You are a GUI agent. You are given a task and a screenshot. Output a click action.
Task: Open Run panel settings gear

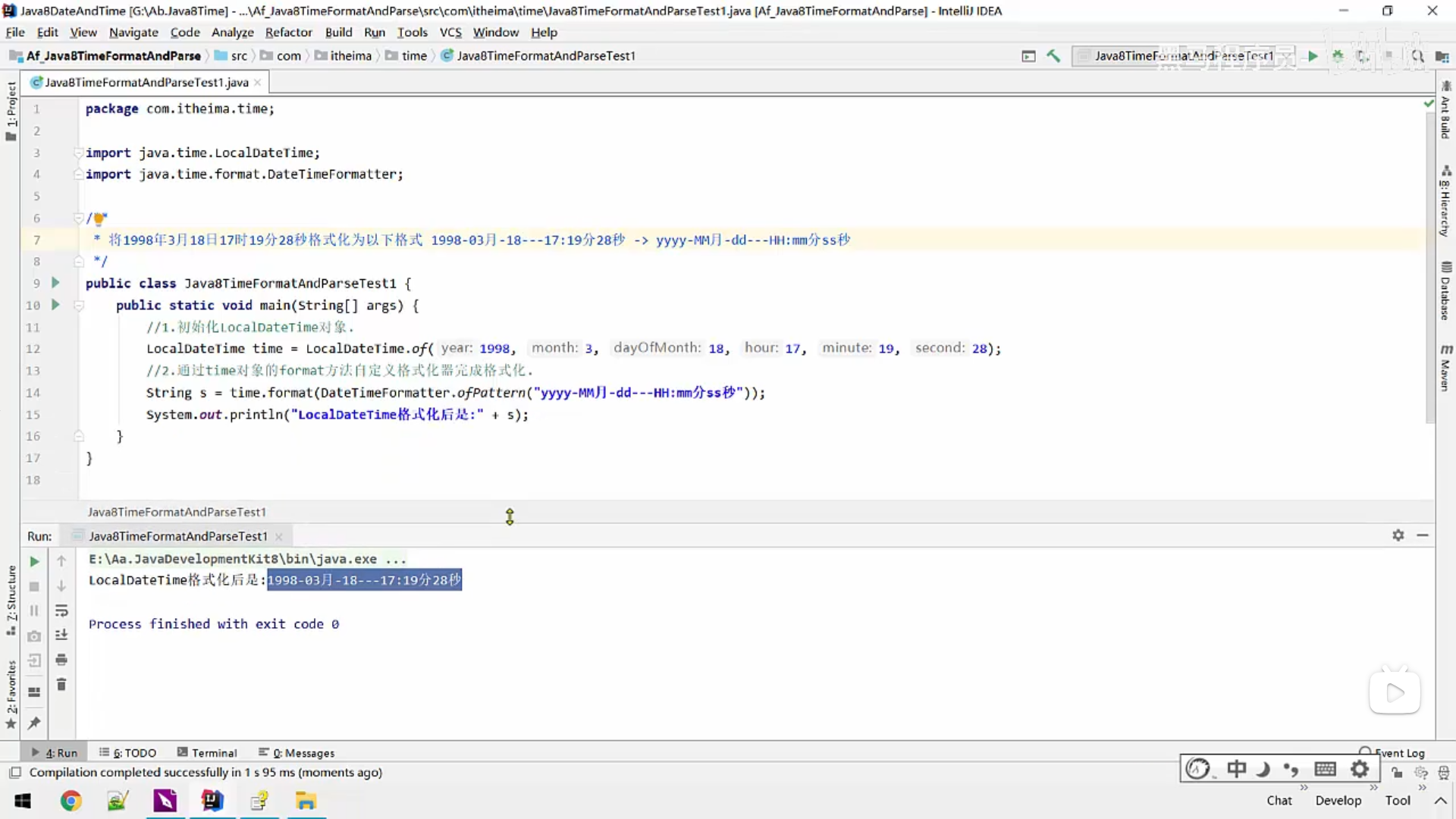pos(1398,535)
